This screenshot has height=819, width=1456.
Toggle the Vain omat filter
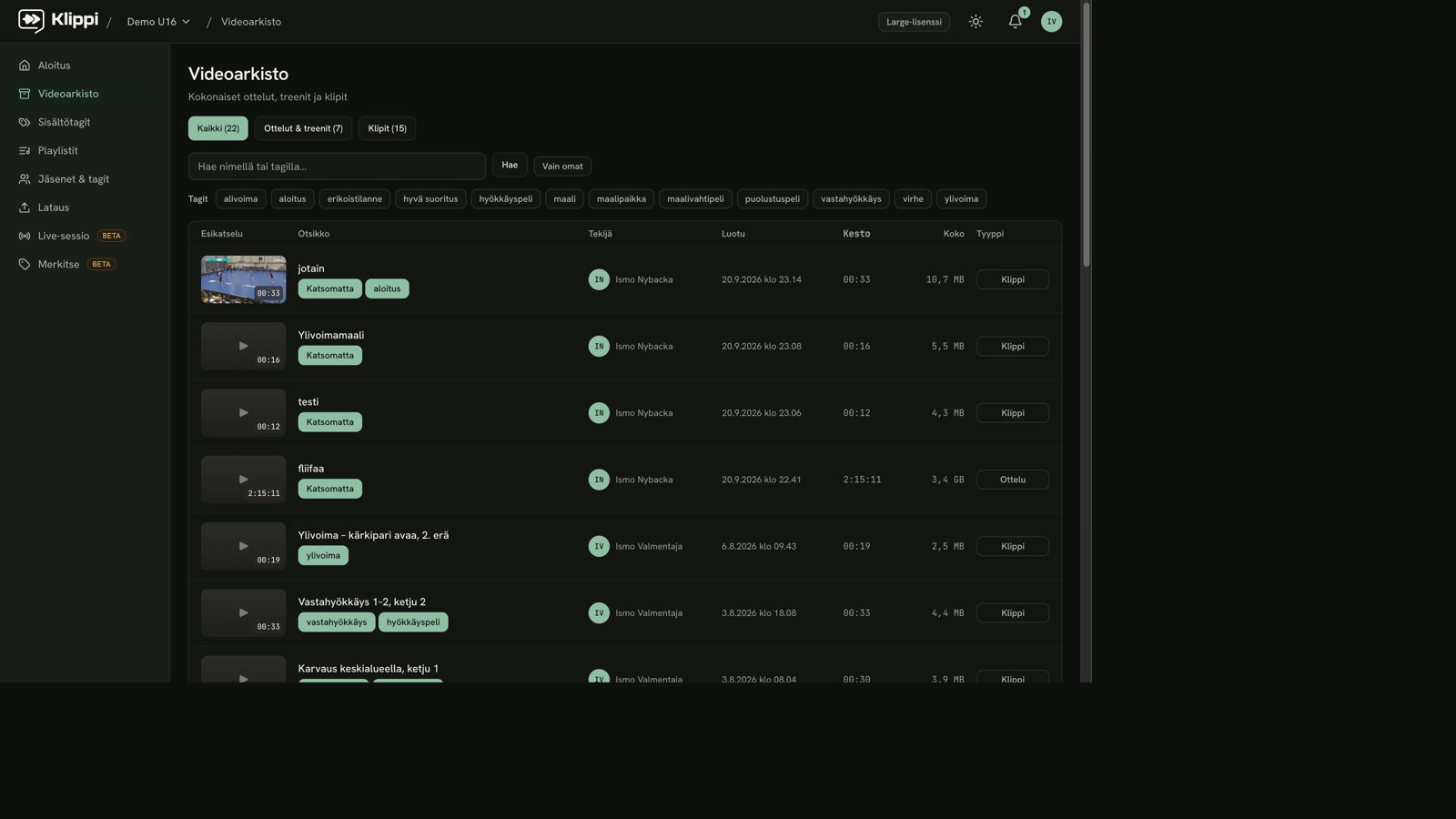(562, 166)
